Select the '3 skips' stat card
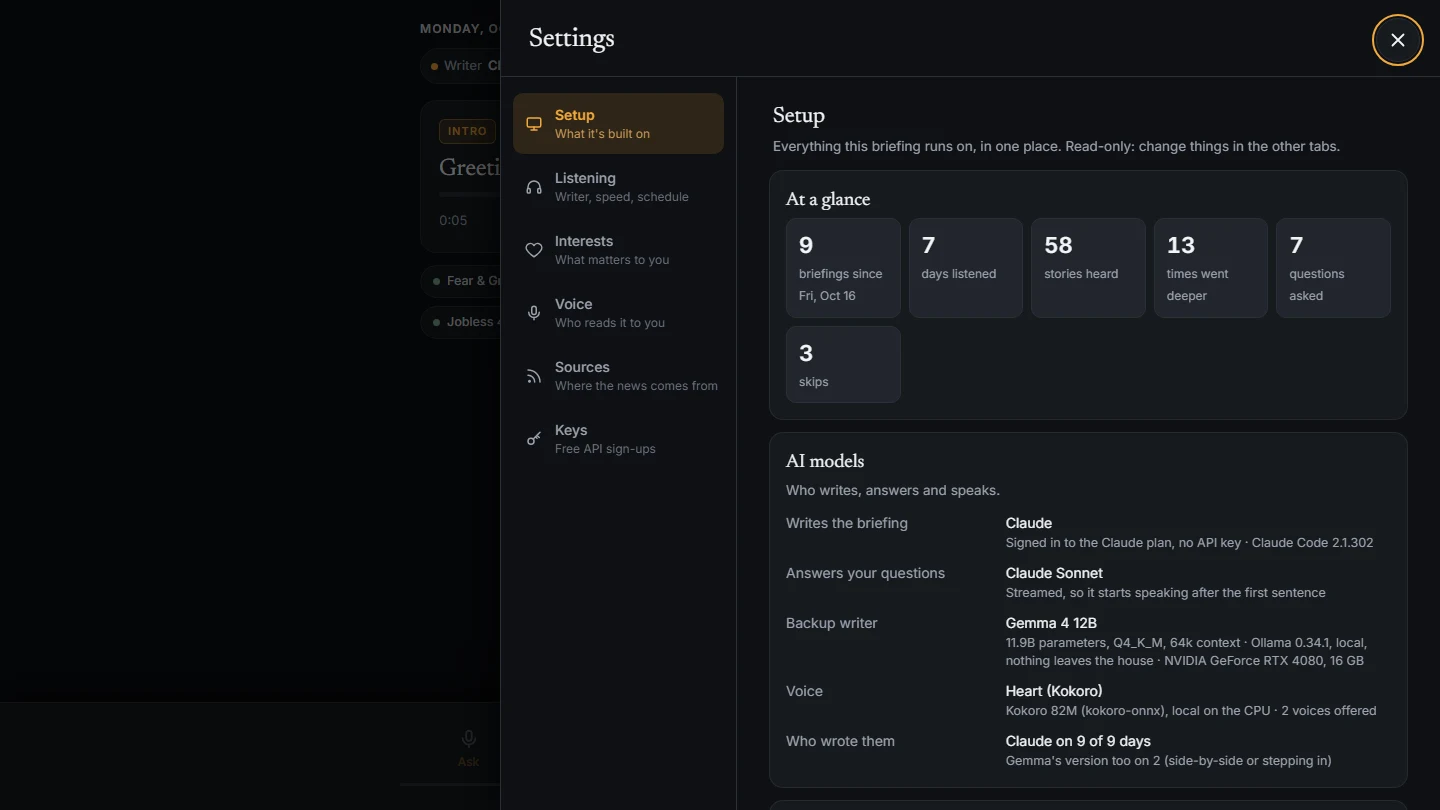 coord(843,364)
